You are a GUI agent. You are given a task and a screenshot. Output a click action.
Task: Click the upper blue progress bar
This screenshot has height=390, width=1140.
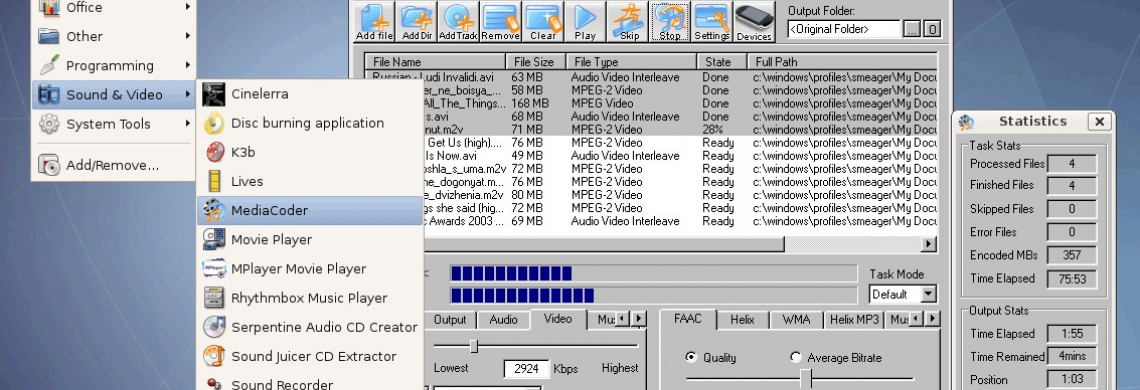654,274
